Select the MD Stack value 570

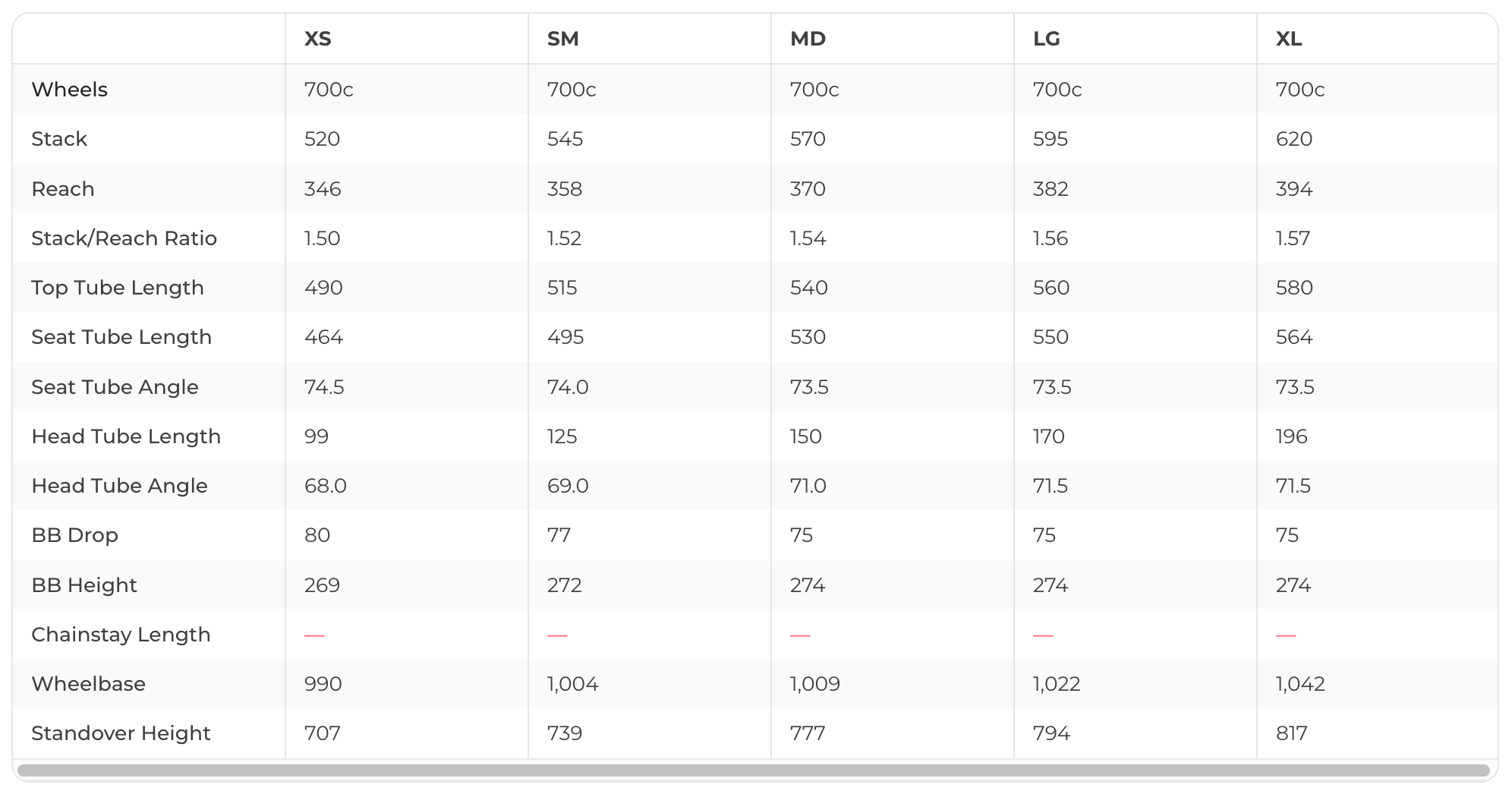point(807,139)
